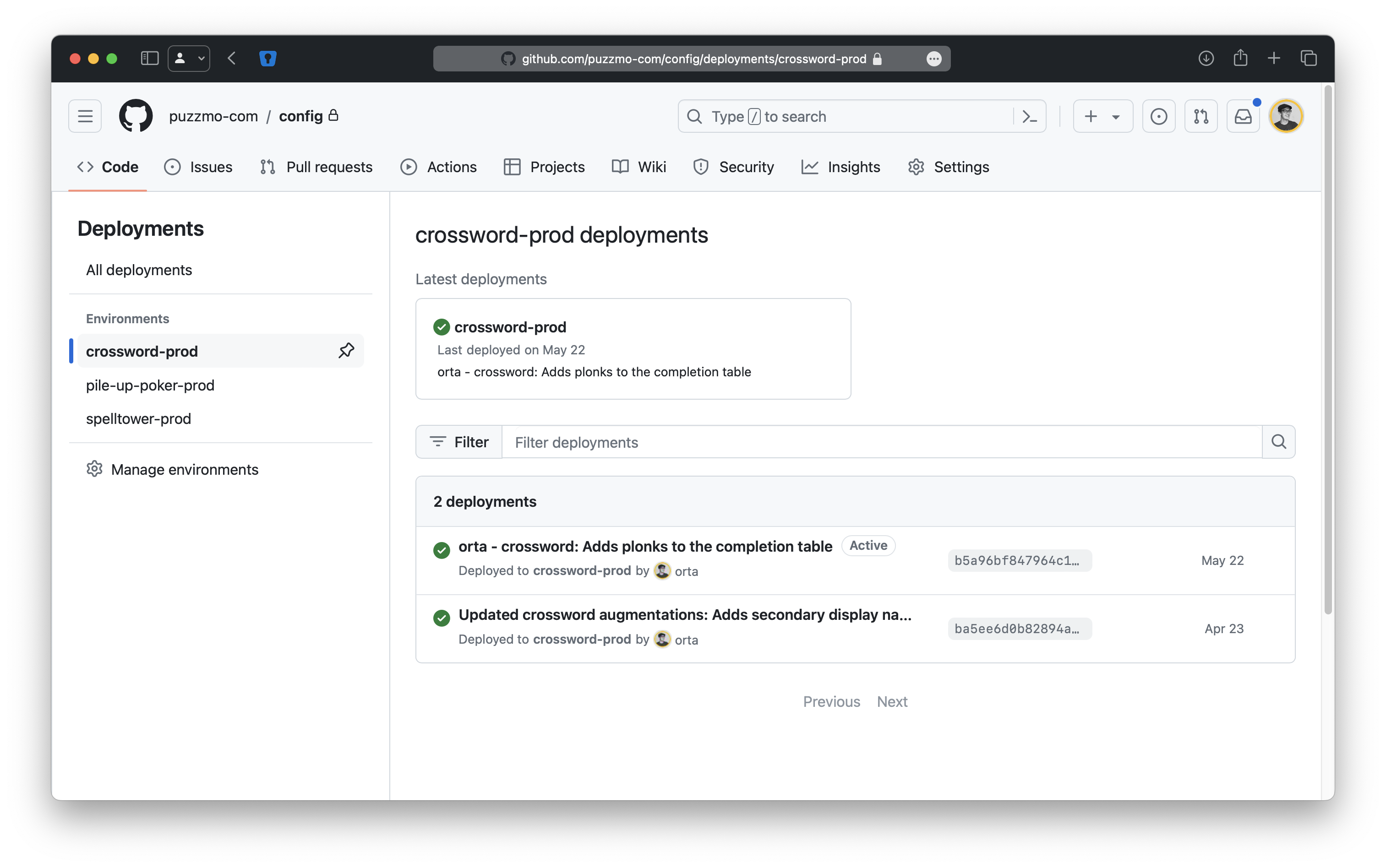
Task: Open the command palette icon
Action: pyautogui.click(x=1029, y=117)
